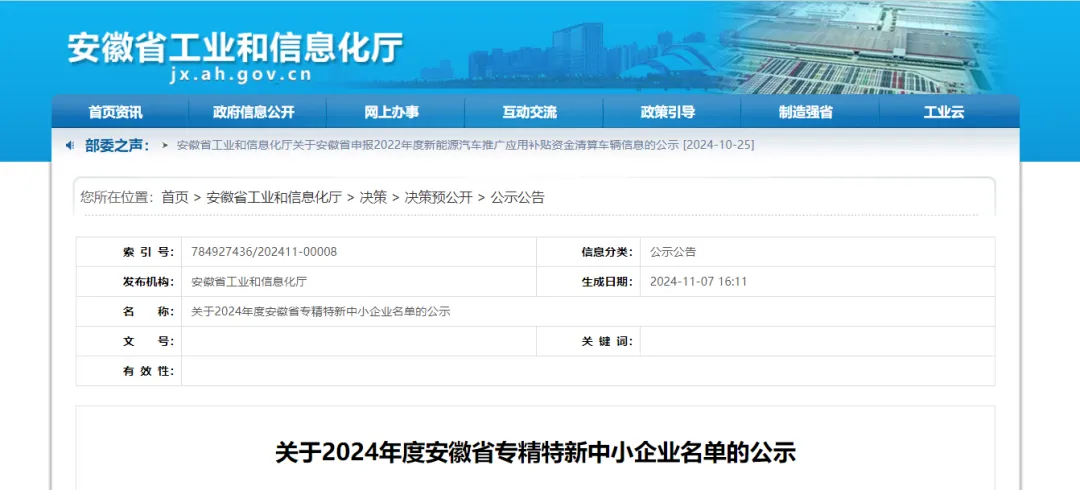
Task: Go to the 制造强省 navigation tab
Action: point(806,112)
